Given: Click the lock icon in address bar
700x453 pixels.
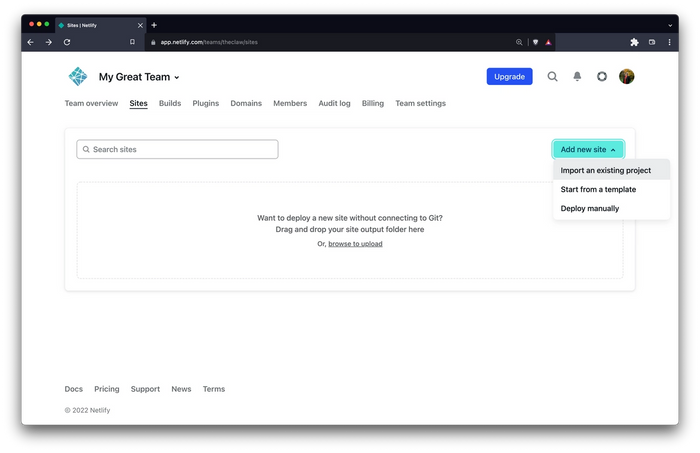Looking at the screenshot, I should click(153, 42).
